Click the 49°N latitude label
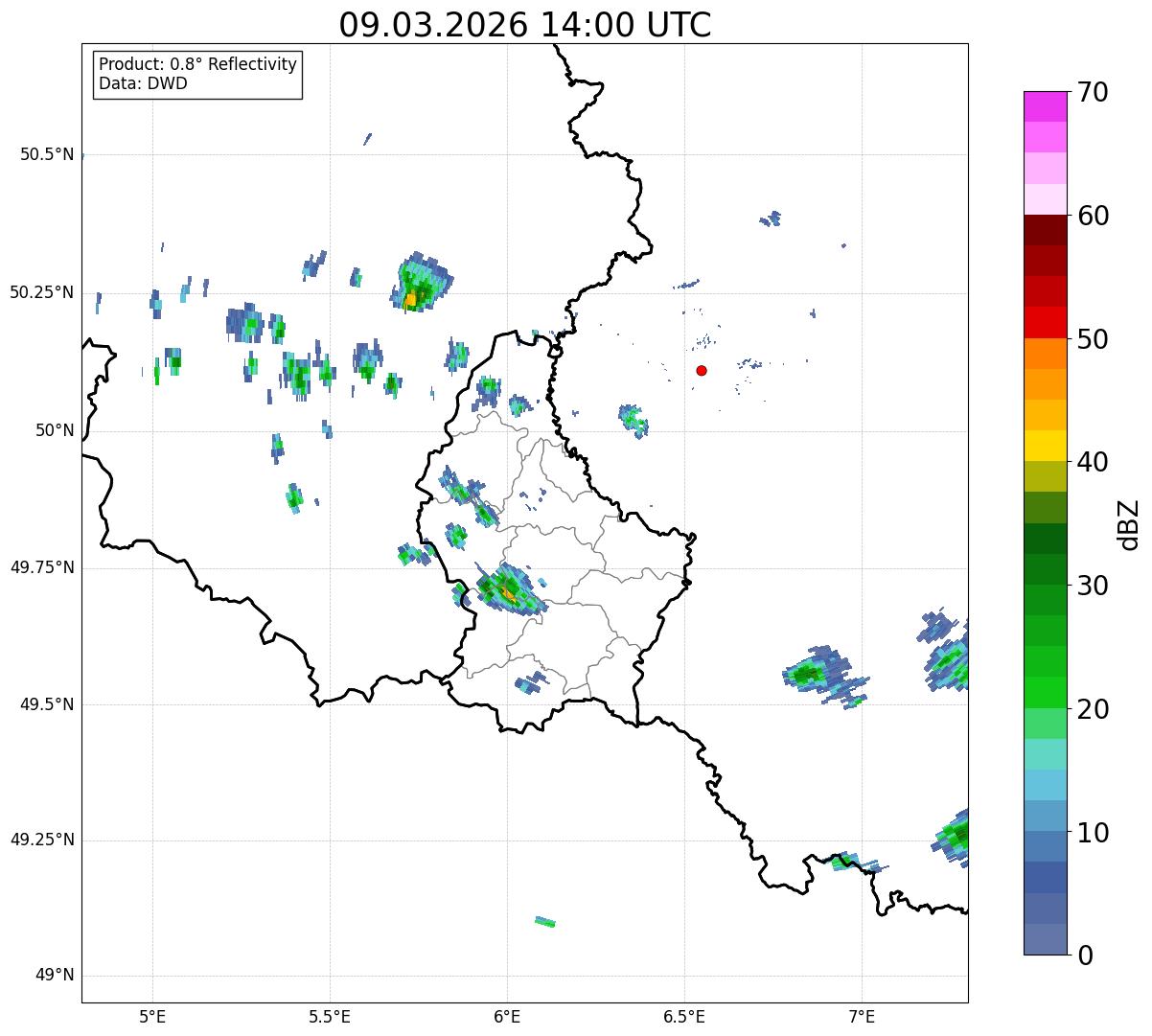Image resolution: width=1152 pixels, height=1036 pixels. tap(55, 976)
